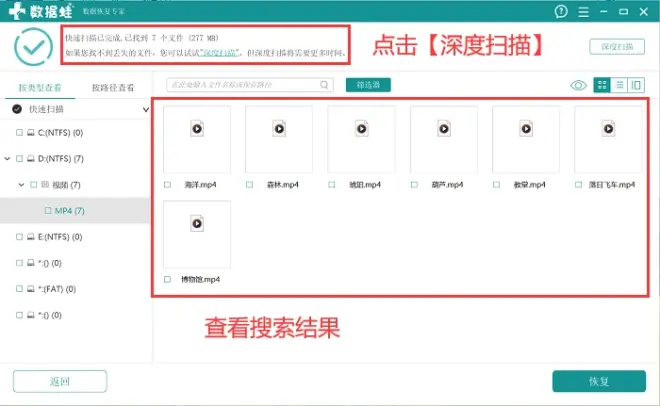Switch to detail pane view
This screenshot has height=406, width=660.
(x=636, y=85)
